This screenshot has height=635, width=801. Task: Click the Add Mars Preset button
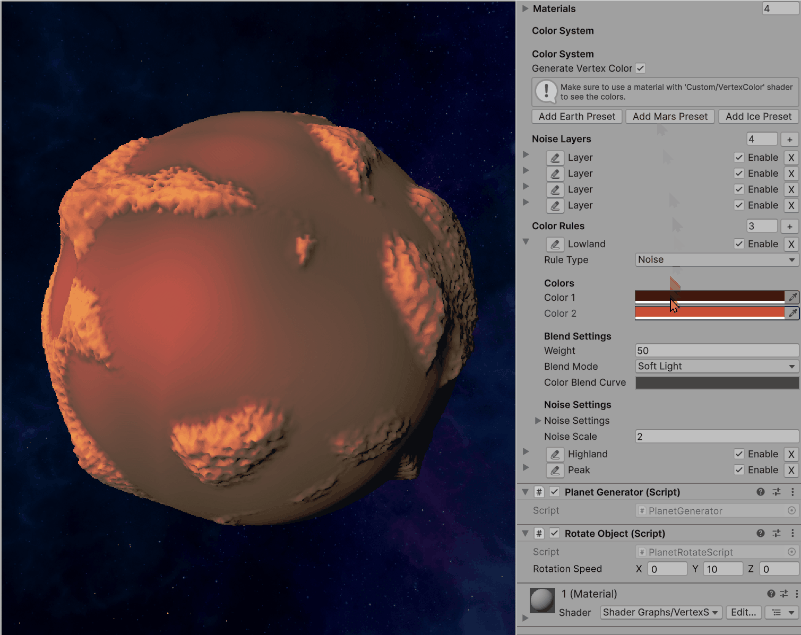coord(670,116)
